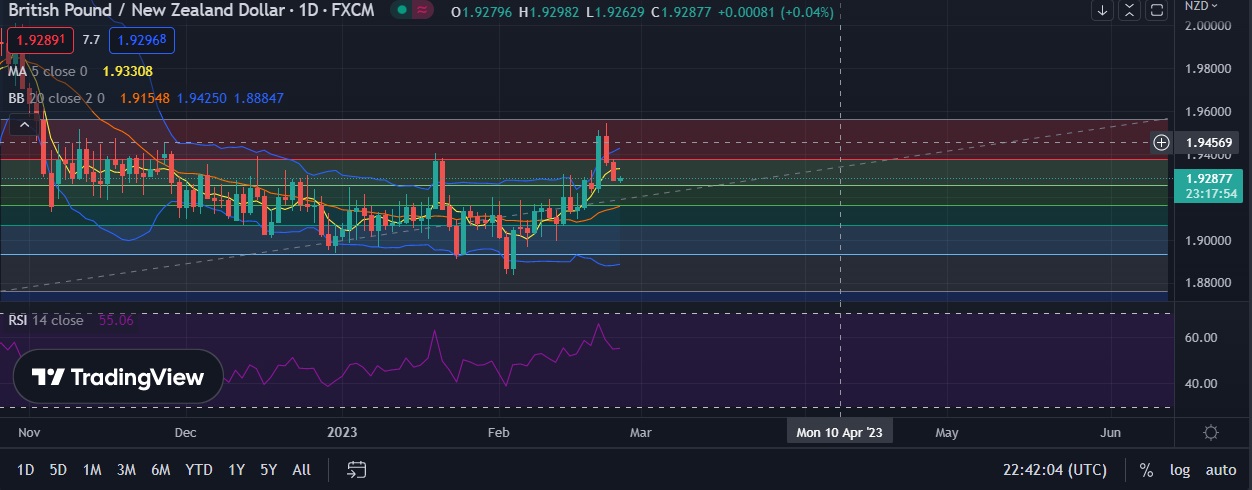Click the market open status indicator
The width and height of the screenshot is (1252, 490).
tap(401, 11)
